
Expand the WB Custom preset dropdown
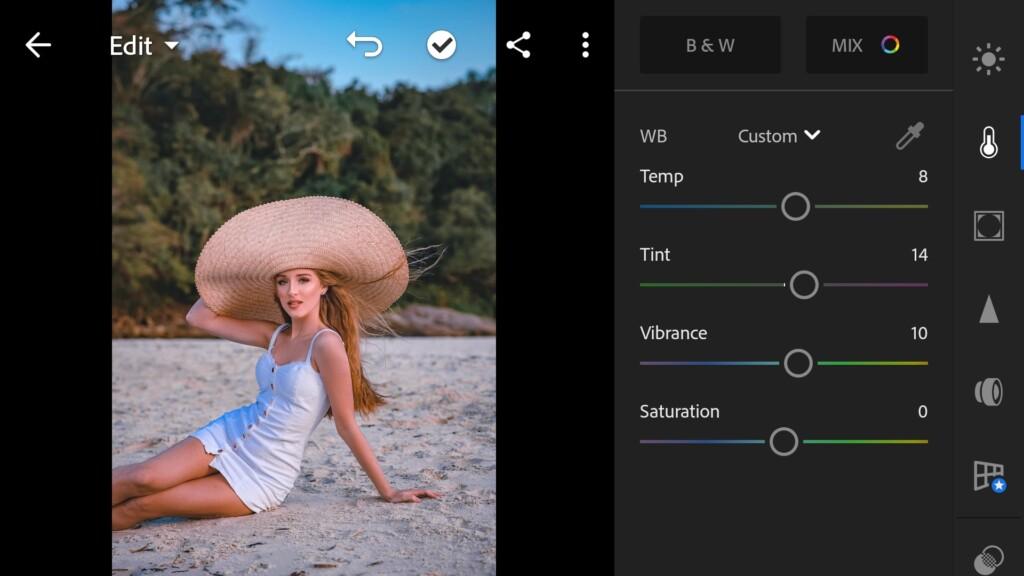(x=779, y=136)
